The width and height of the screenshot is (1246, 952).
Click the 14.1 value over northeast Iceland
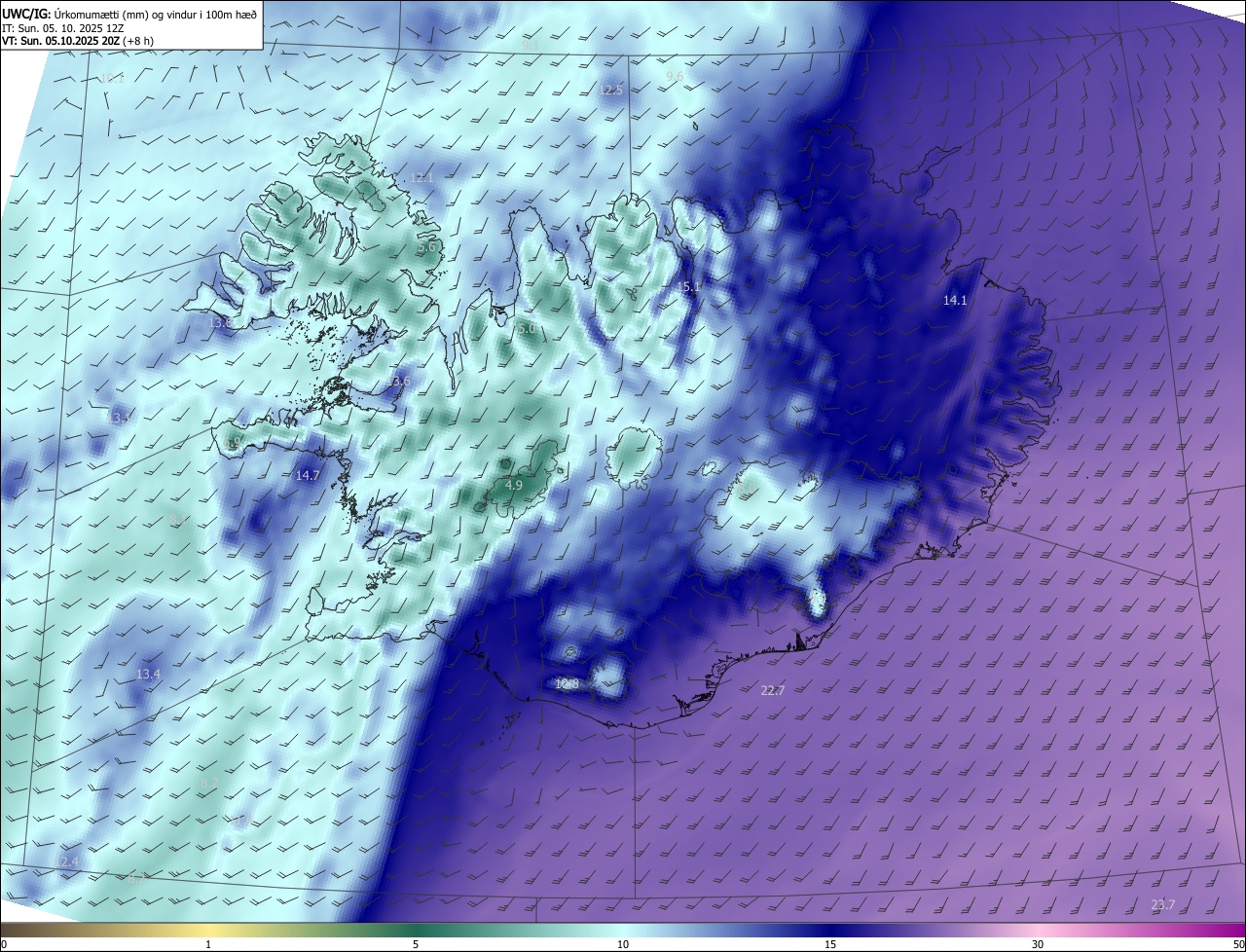(955, 301)
